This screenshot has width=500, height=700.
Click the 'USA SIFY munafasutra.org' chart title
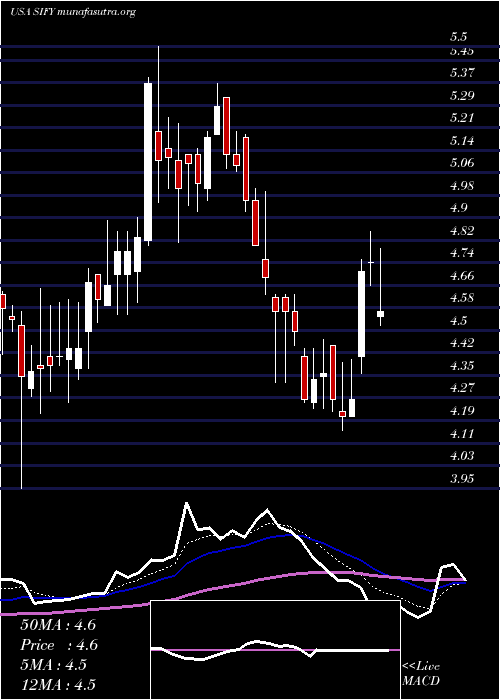(72, 12)
